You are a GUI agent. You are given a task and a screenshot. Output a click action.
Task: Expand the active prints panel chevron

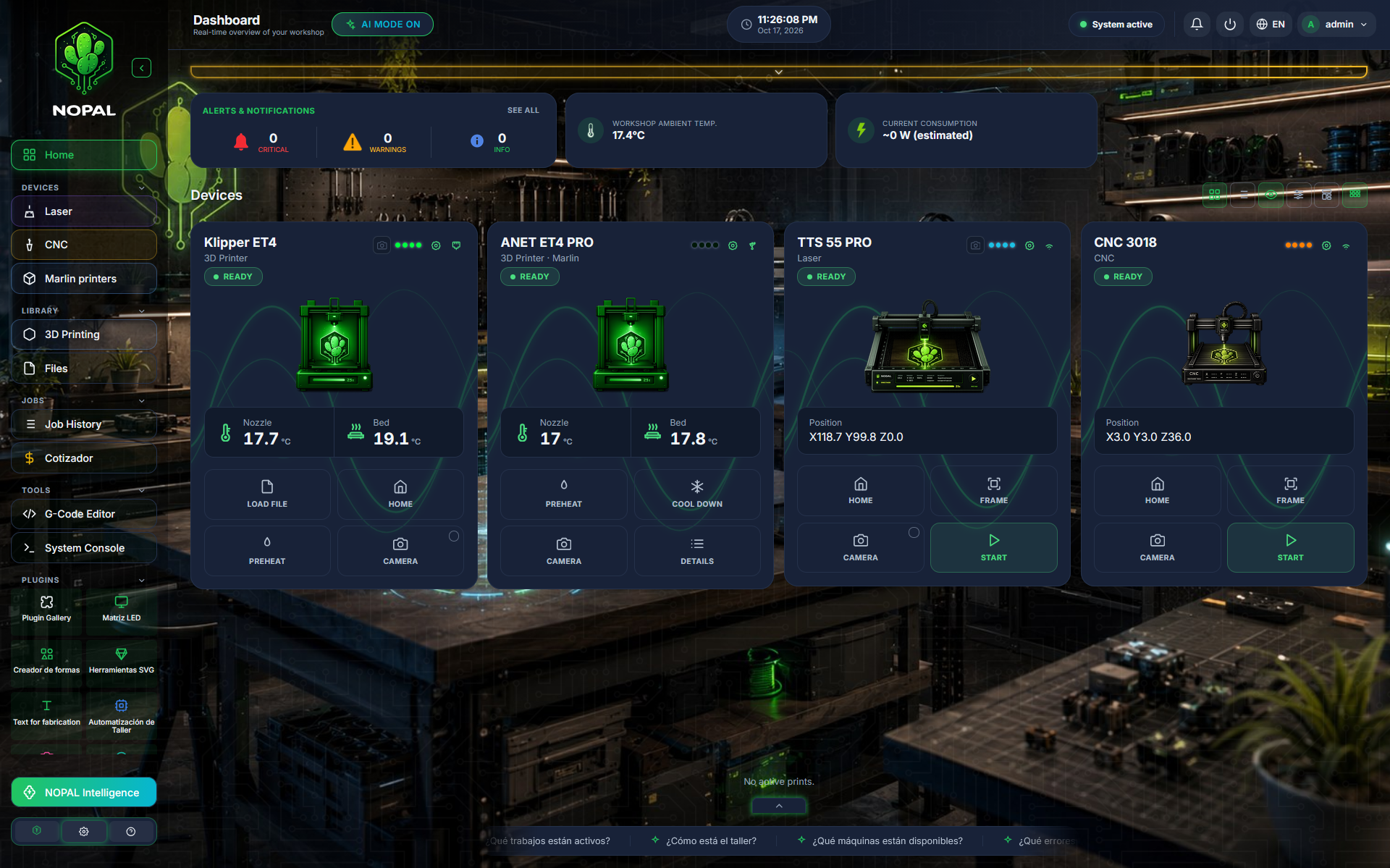(x=779, y=806)
